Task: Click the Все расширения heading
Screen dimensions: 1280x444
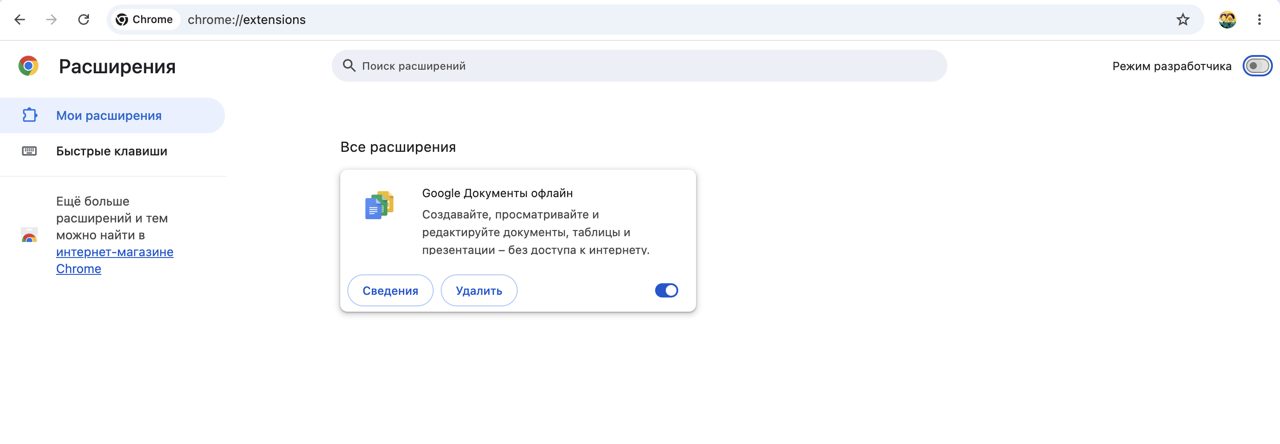Action: click(398, 147)
